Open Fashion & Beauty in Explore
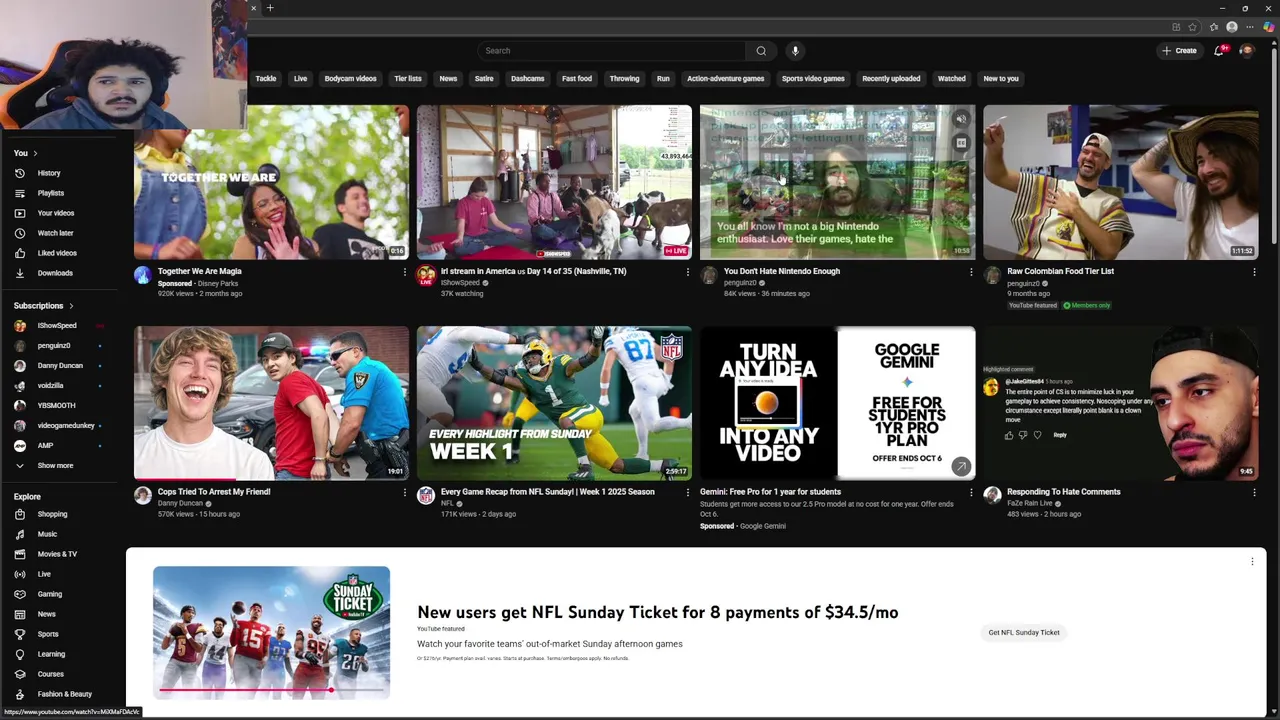This screenshot has height=720, width=1280. click(55, 694)
